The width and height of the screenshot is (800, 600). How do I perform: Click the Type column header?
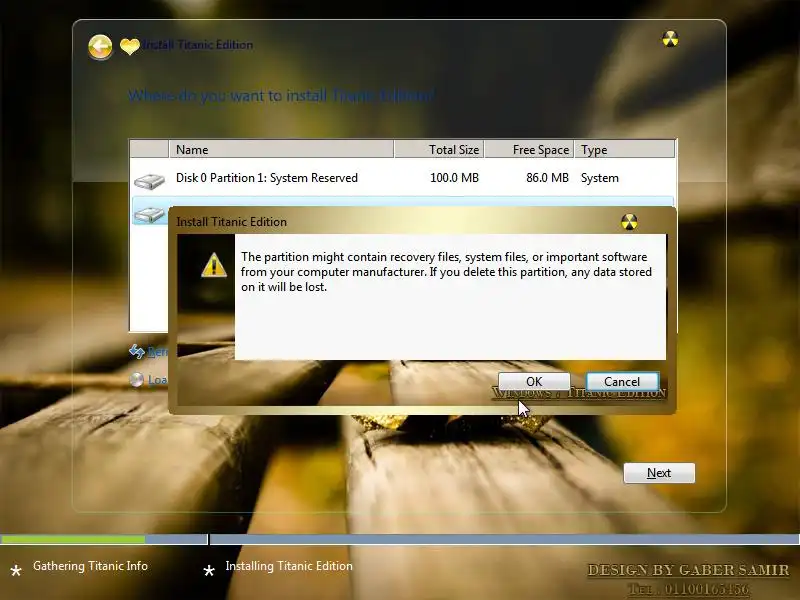coord(624,149)
